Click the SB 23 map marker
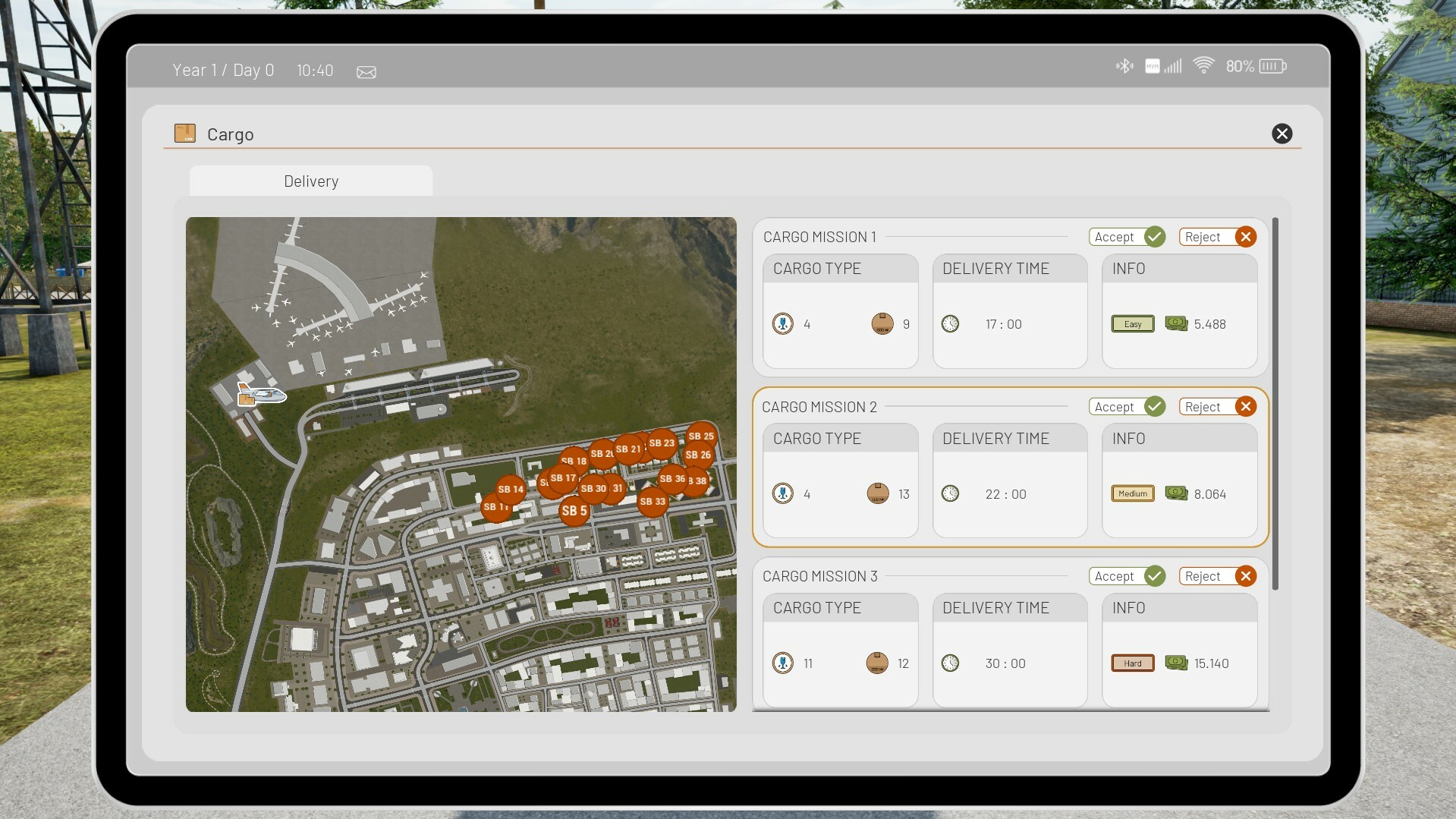1456x819 pixels. pos(662,443)
